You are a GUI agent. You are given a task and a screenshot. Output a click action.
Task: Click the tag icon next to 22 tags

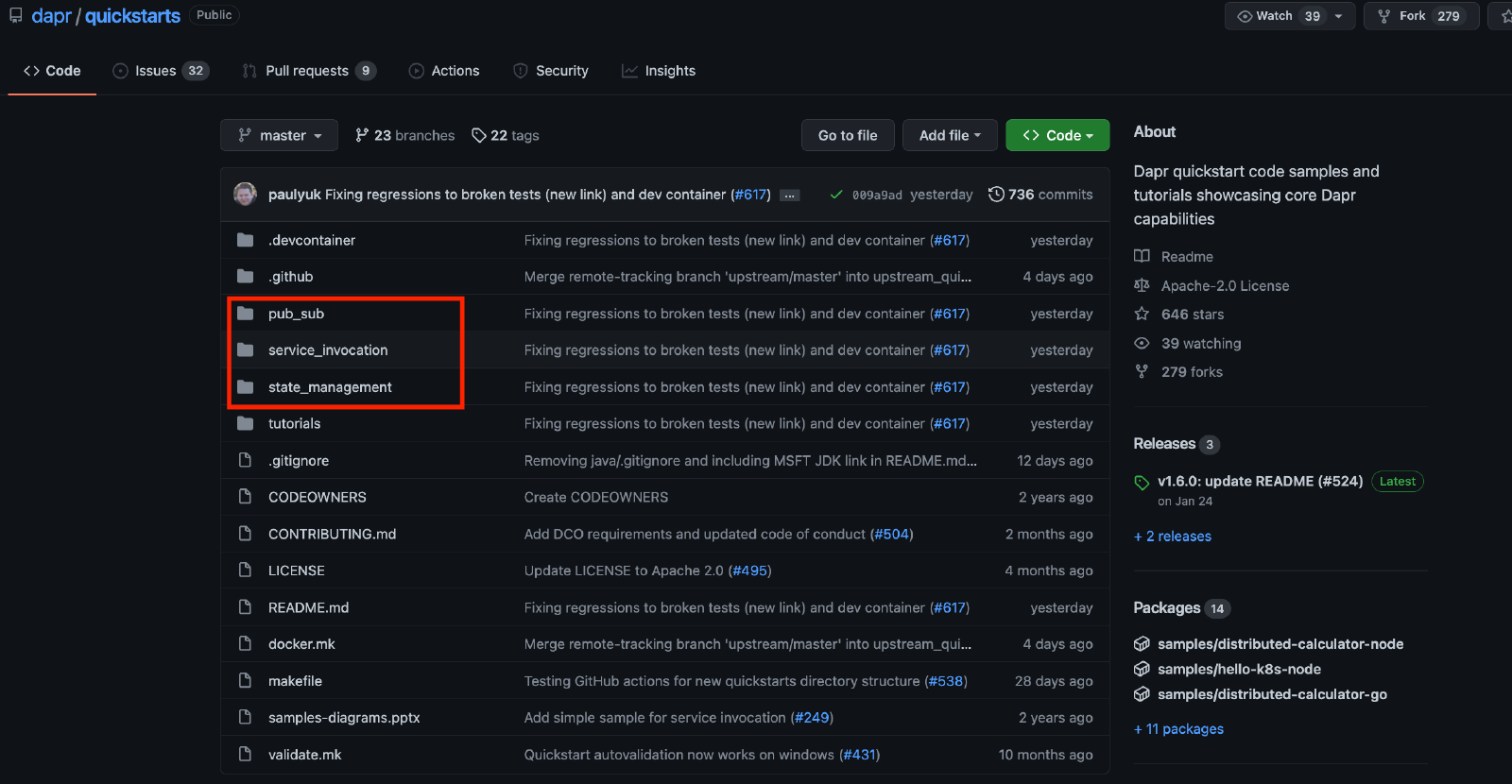(479, 135)
